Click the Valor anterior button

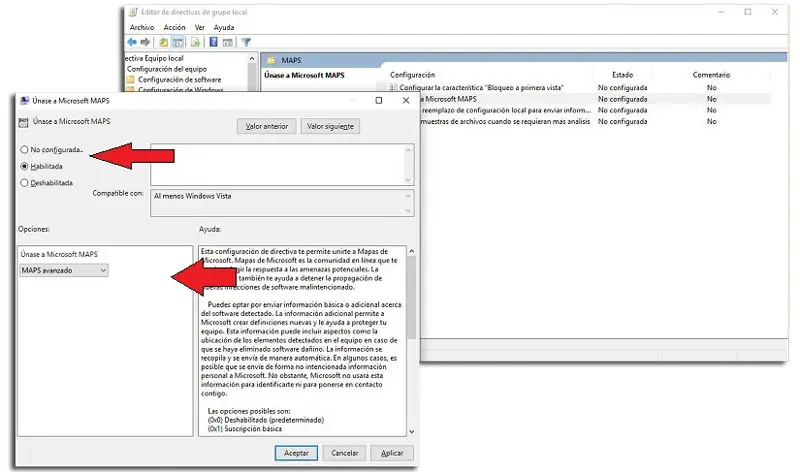point(266,127)
